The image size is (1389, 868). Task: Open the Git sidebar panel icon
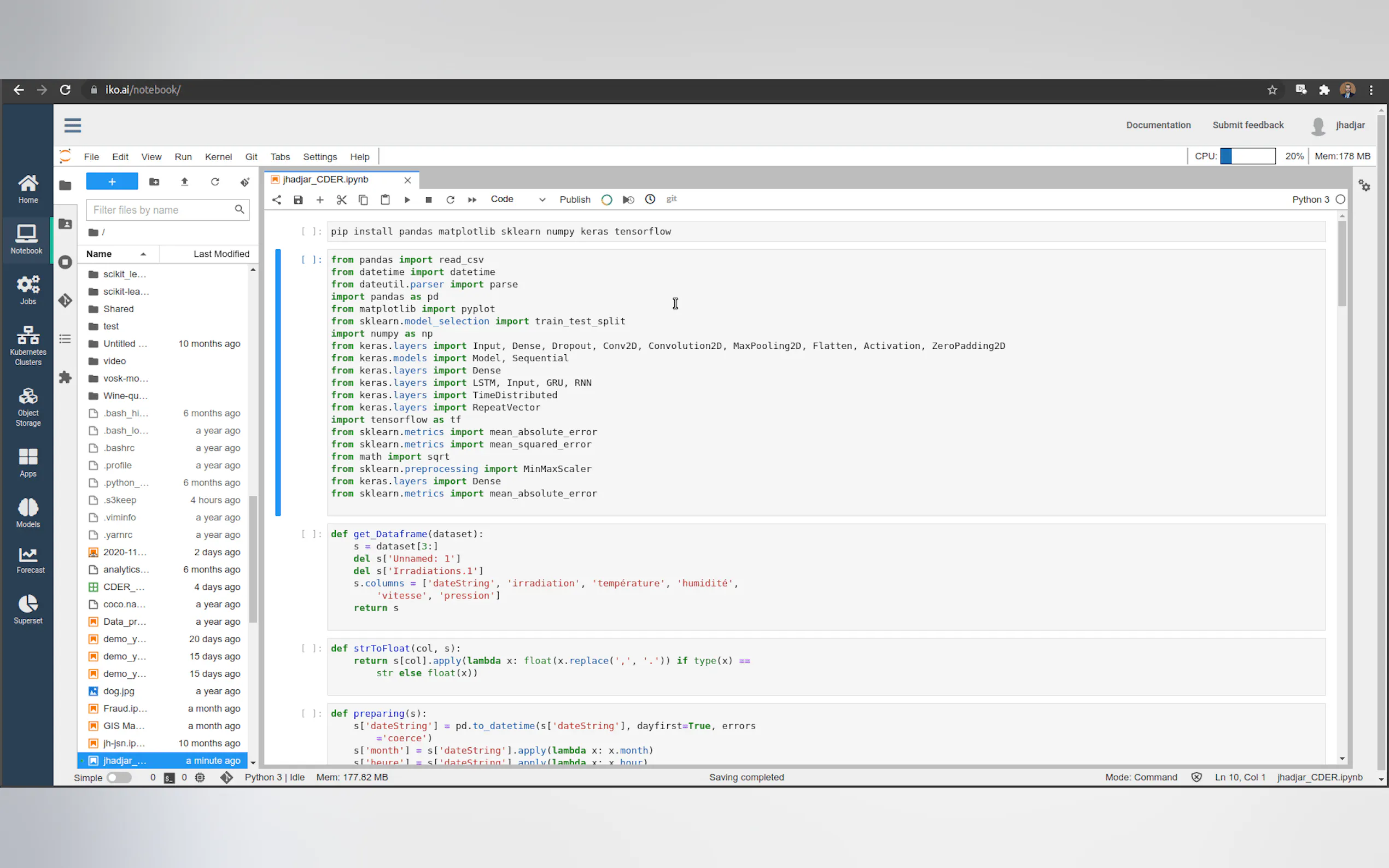point(66,300)
